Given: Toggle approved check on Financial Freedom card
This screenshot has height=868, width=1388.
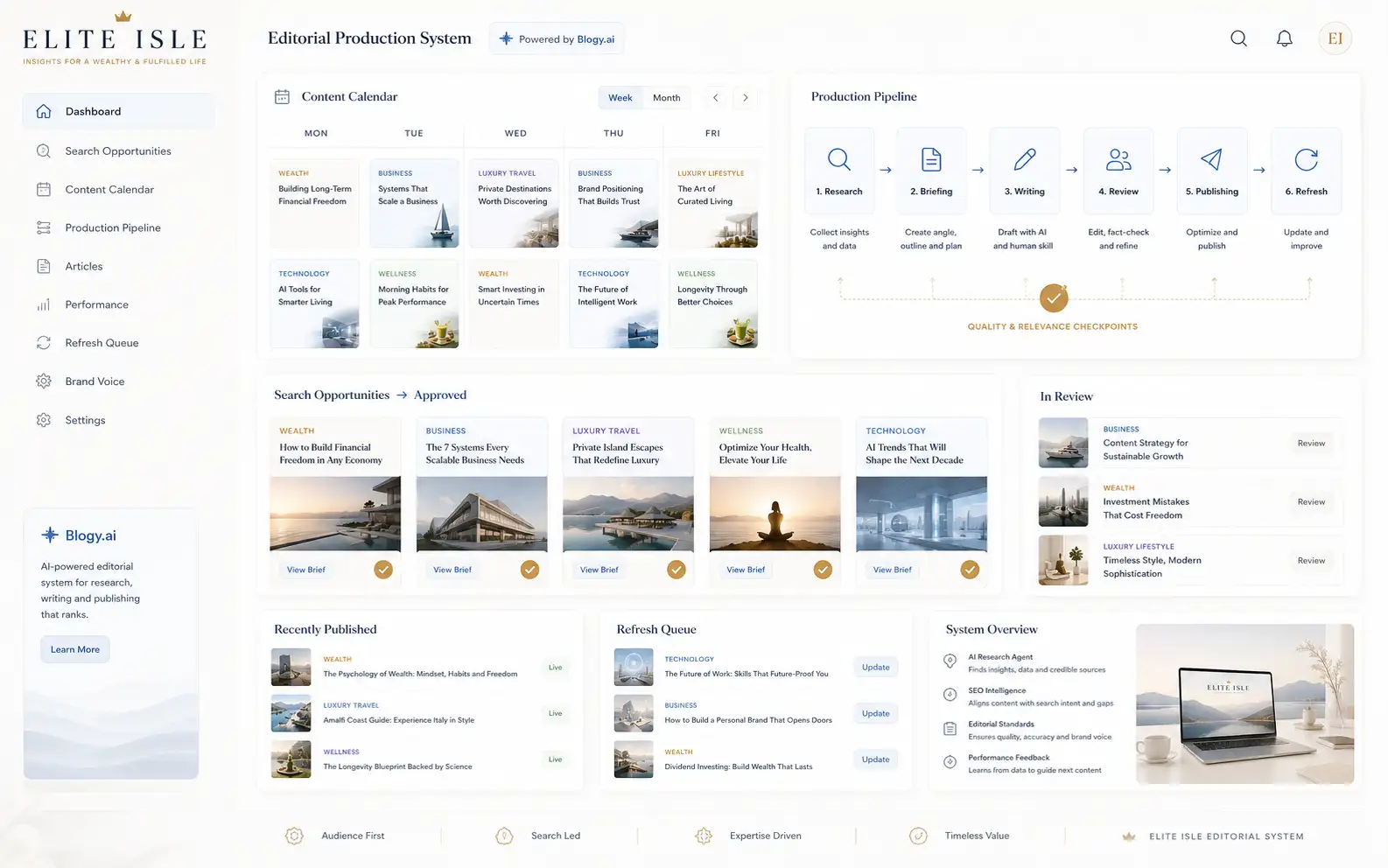Looking at the screenshot, I should click(383, 570).
